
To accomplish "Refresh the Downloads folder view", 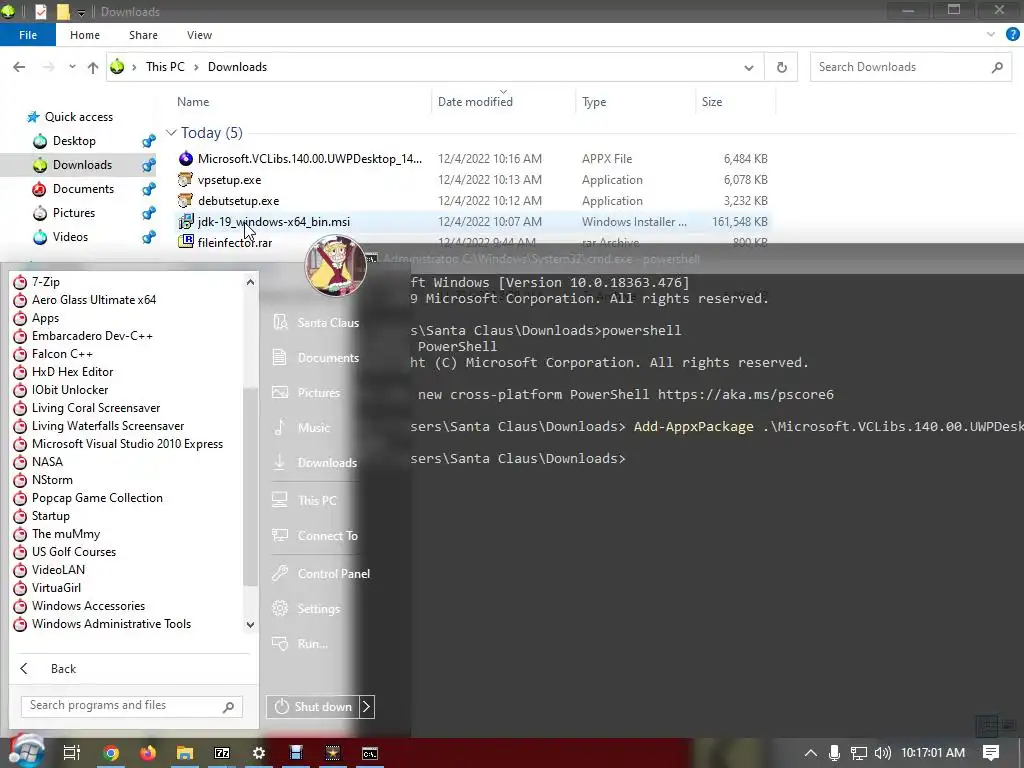I will 781,67.
